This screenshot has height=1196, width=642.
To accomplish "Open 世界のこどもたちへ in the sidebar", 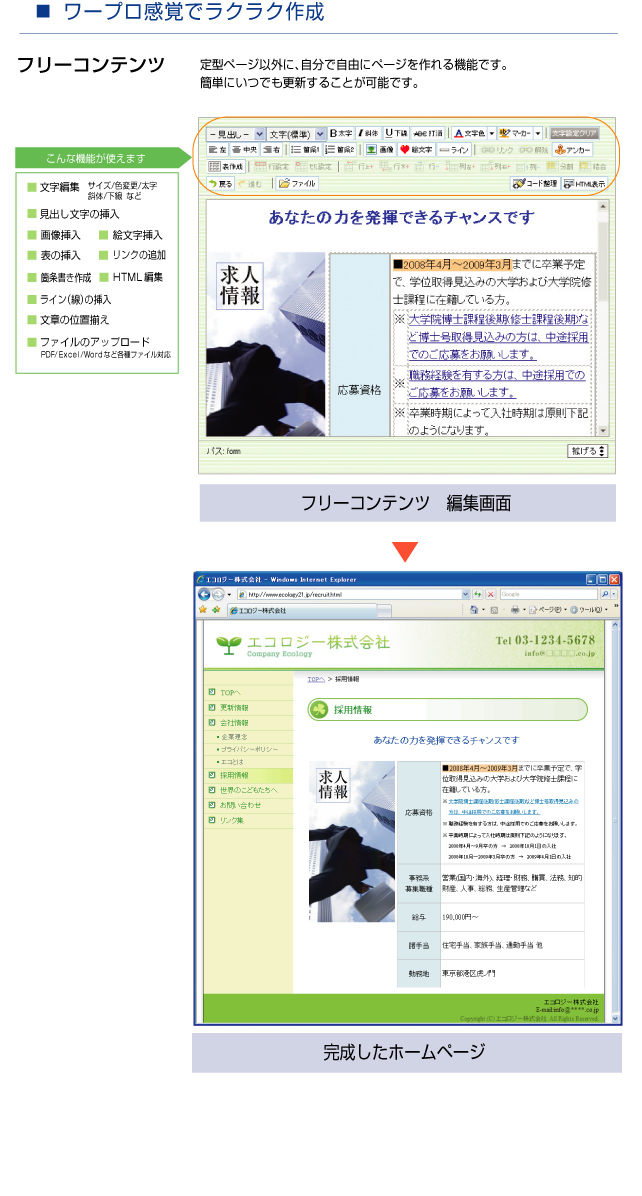I will (x=249, y=790).
